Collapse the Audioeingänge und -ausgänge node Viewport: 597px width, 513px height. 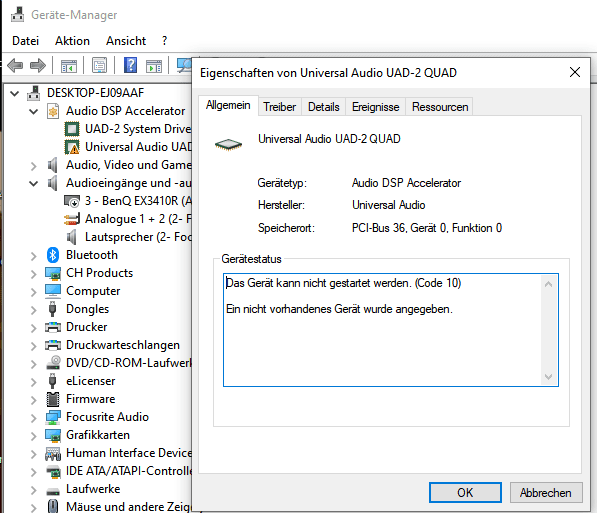34,183
